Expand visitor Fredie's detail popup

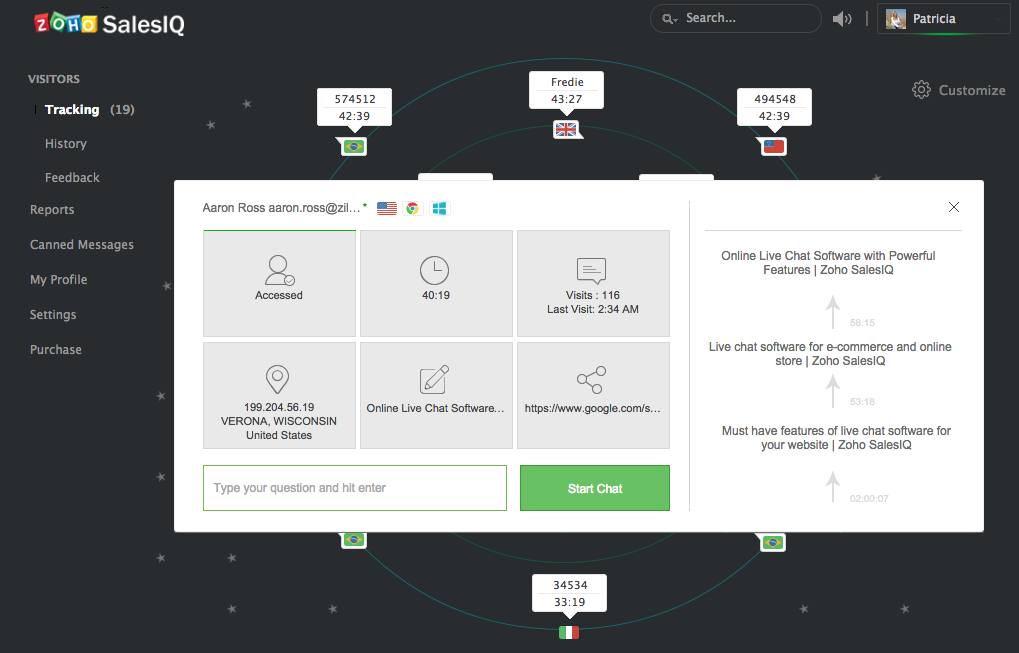[x=566, y=89]
